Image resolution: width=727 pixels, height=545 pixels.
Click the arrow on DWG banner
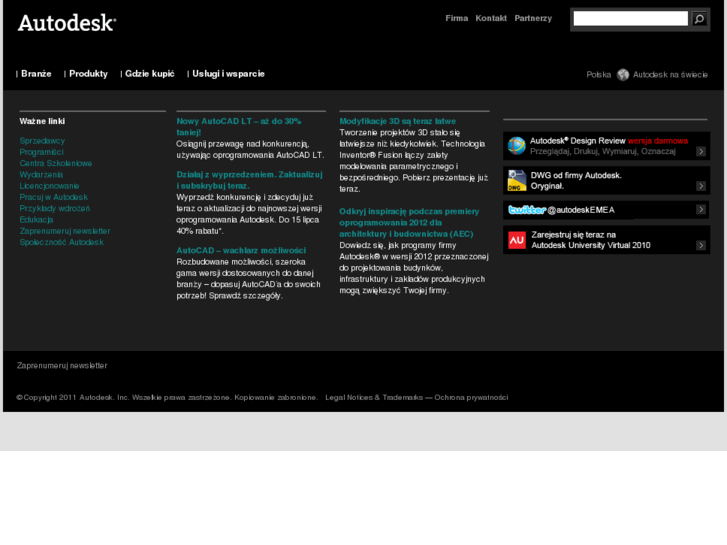click(701, 186)
